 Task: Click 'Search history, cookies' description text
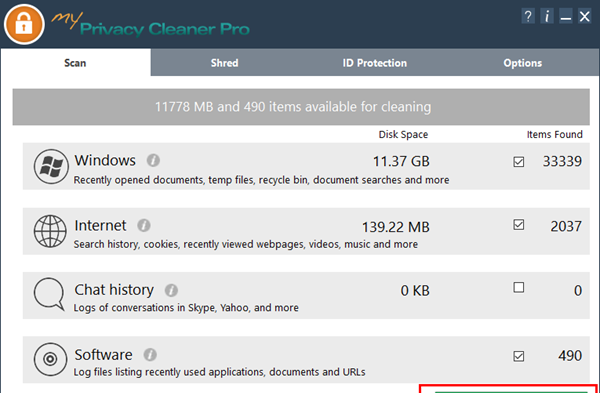tap(246, 244)
